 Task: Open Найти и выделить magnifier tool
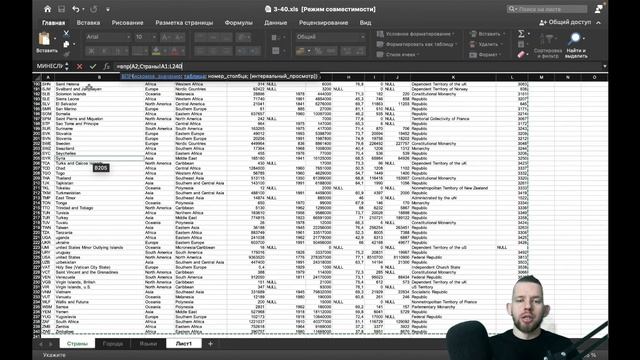click(x=576, y=45)
